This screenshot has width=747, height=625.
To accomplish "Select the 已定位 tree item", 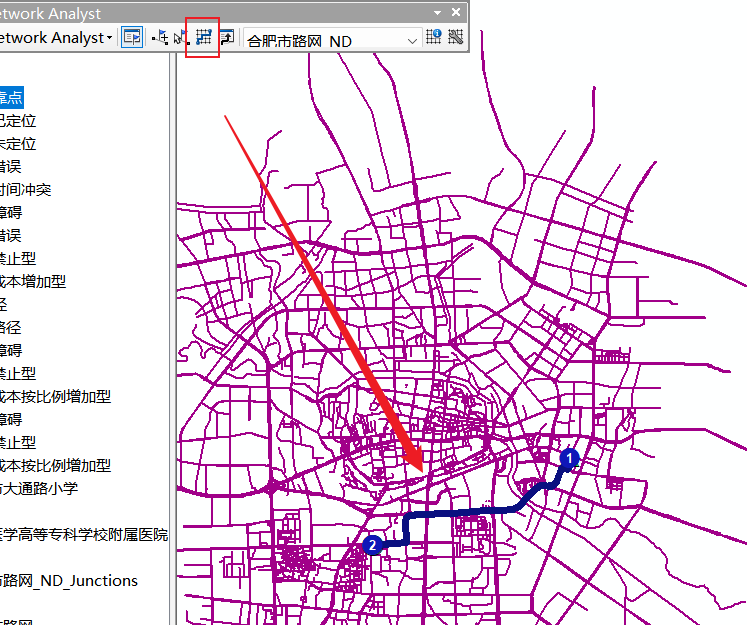I will [x=18, y=121].
